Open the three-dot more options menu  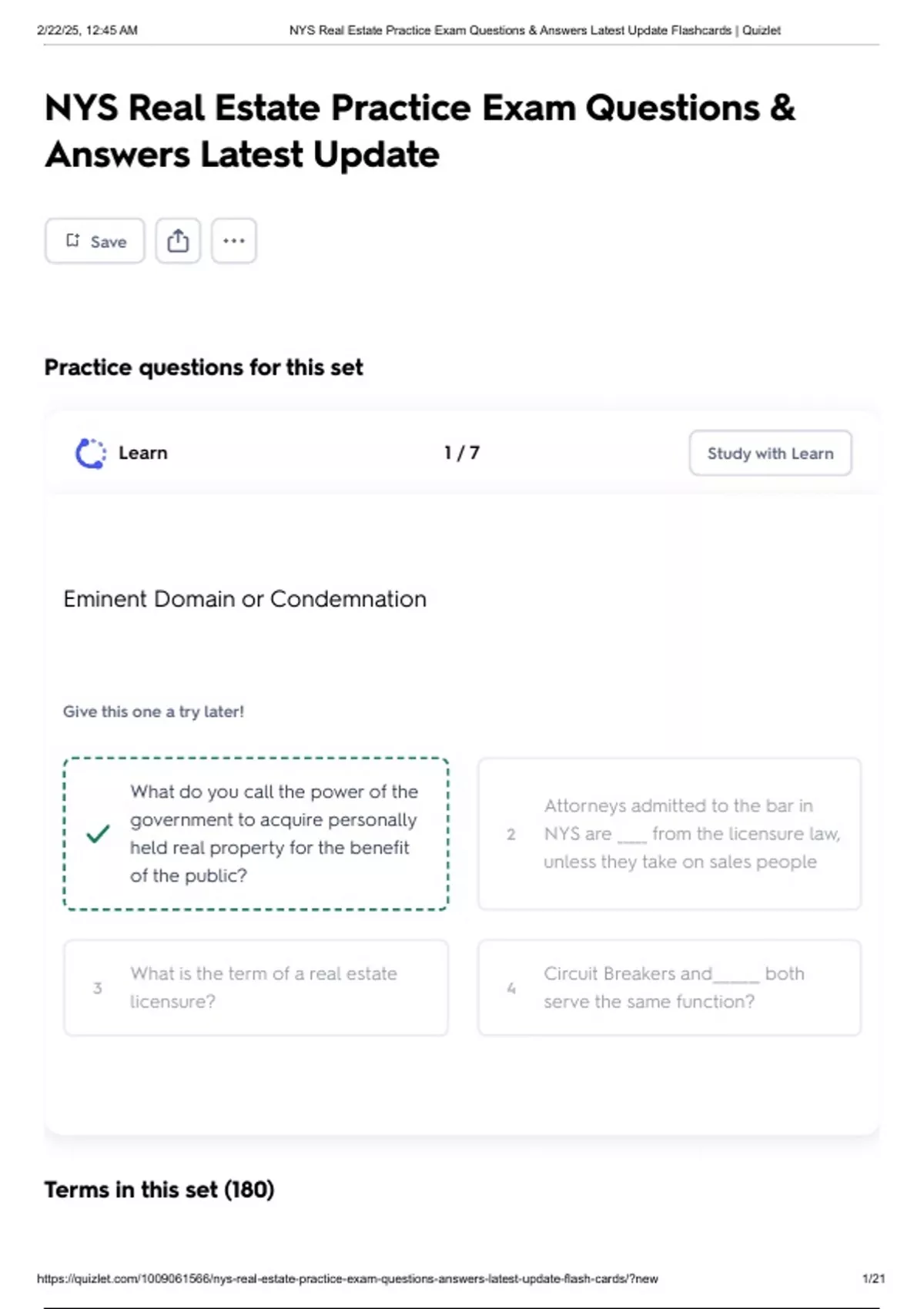click(x=234, y=241)
